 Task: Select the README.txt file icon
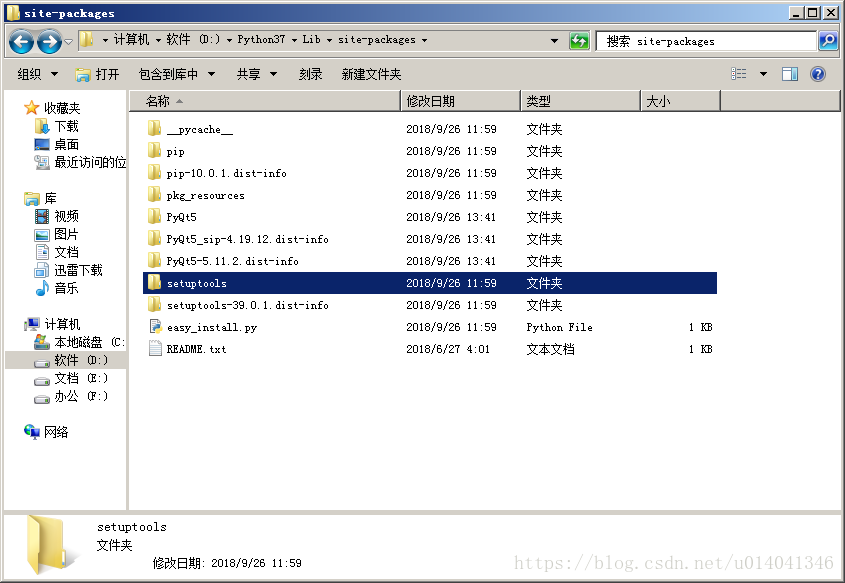(x=155, y=349)
